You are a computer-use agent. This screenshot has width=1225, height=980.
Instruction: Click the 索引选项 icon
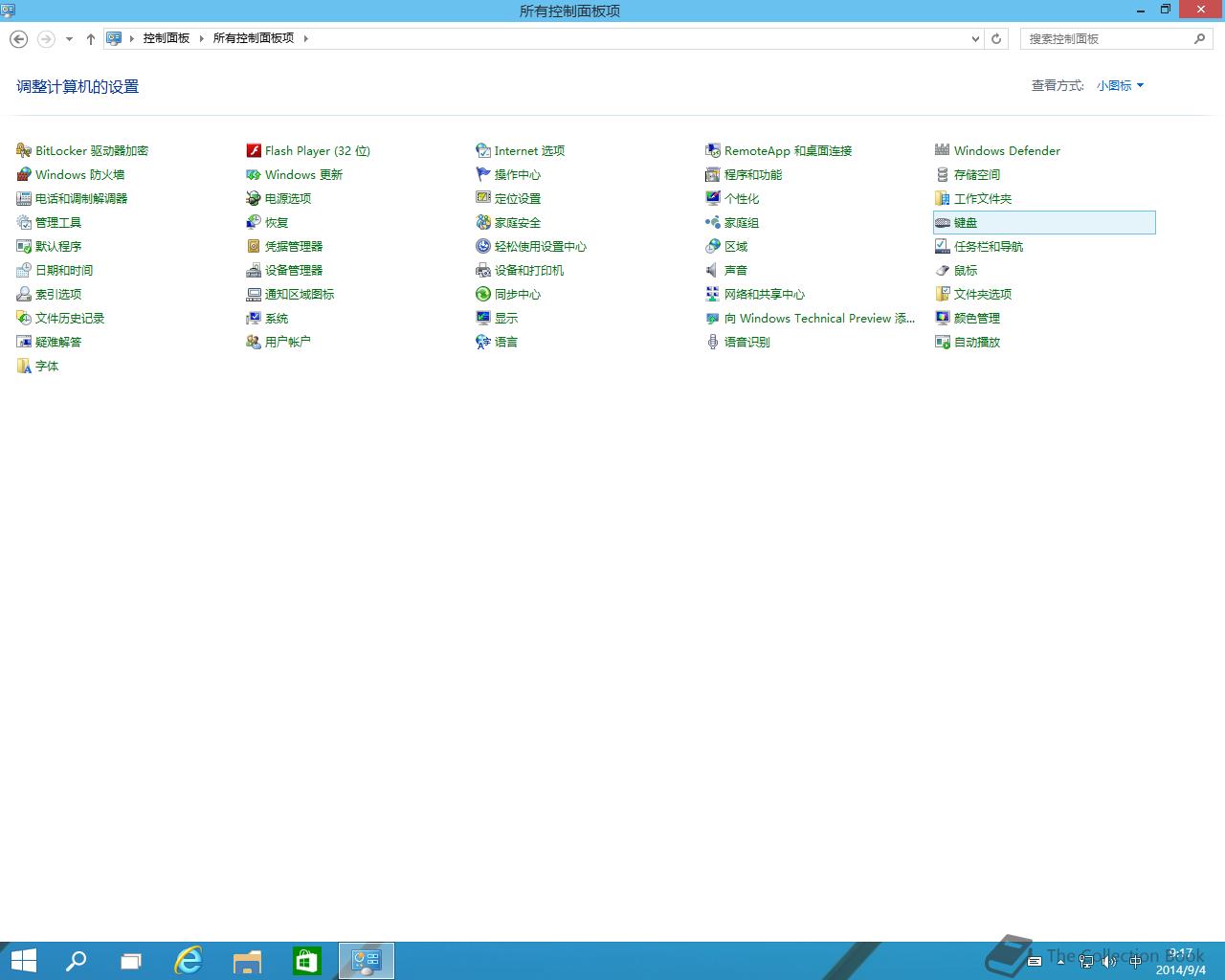pyautogui.click(x=24, y=294)
